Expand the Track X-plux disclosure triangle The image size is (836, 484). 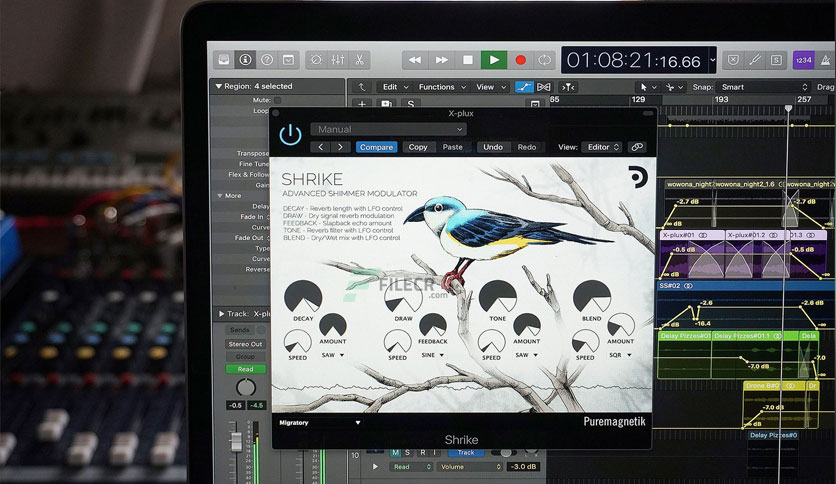point(221,314)
